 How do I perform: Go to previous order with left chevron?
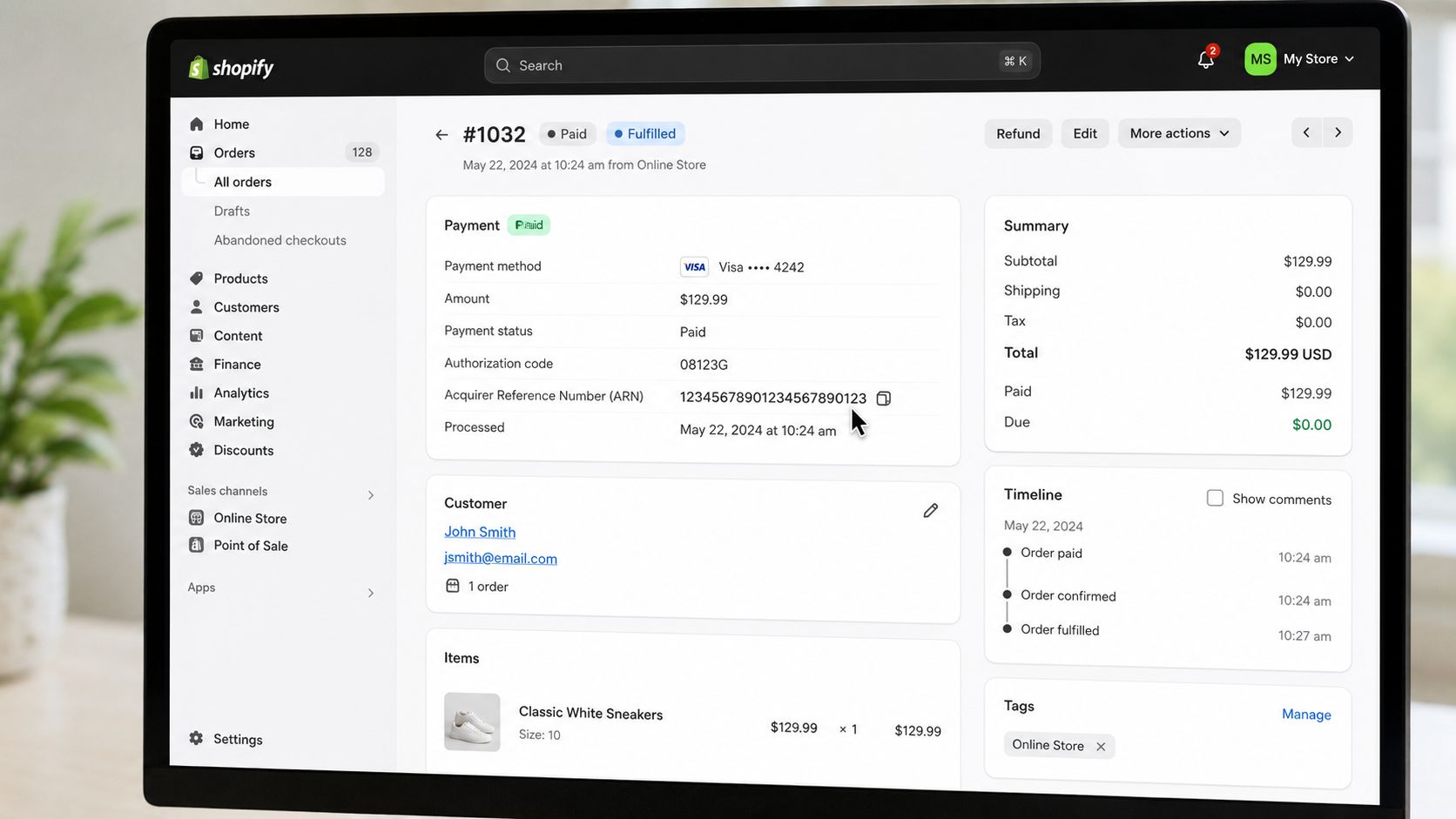pos(1306,132)
